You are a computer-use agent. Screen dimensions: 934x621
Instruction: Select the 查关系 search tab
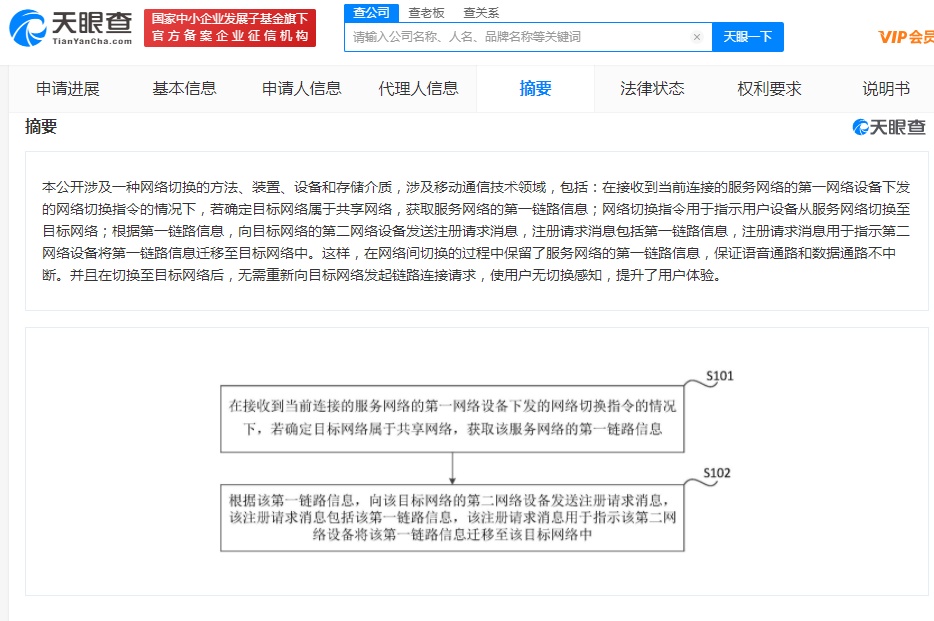[481, 13]
